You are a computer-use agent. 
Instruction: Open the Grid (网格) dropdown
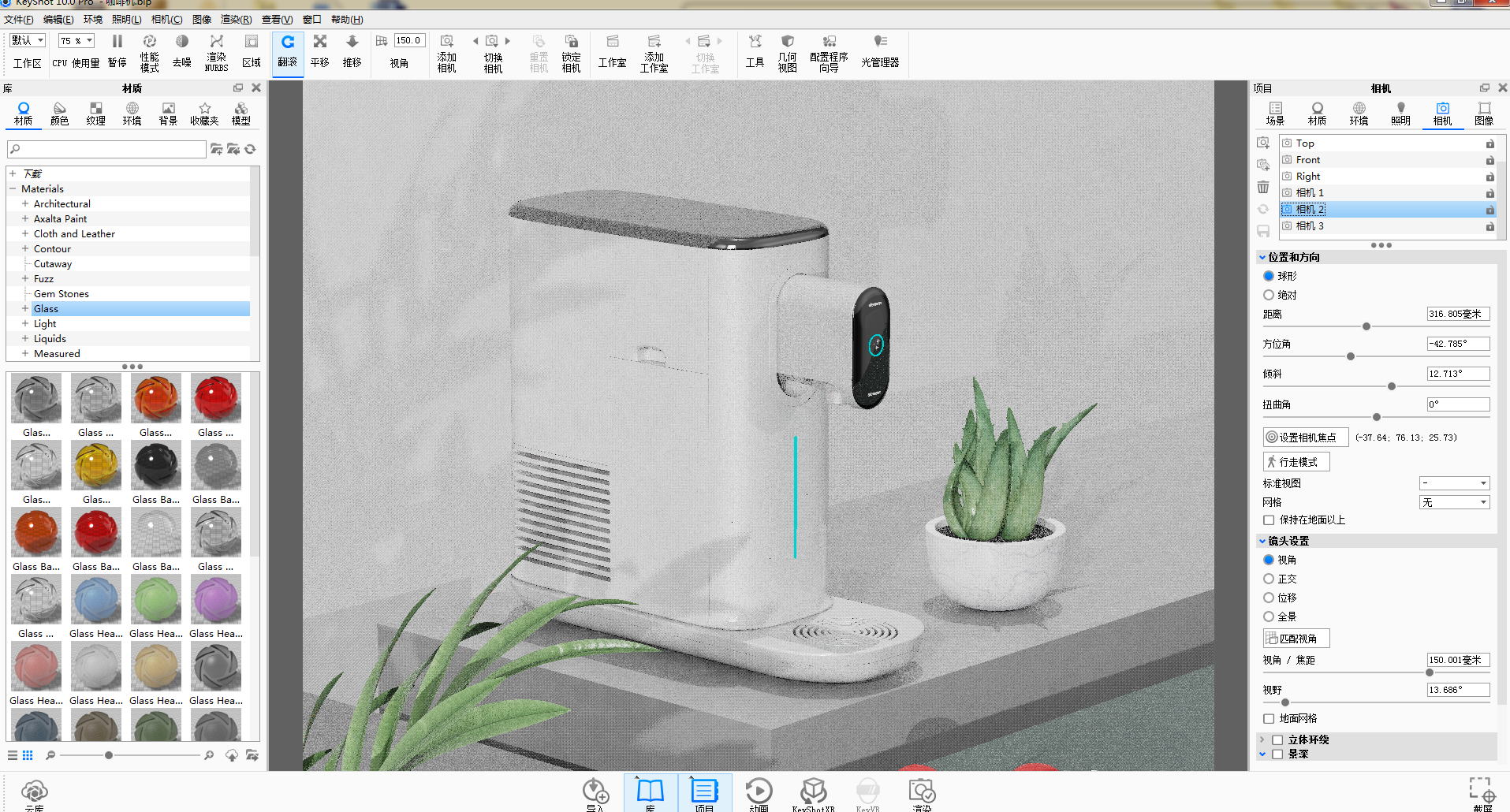(1454, 502)
